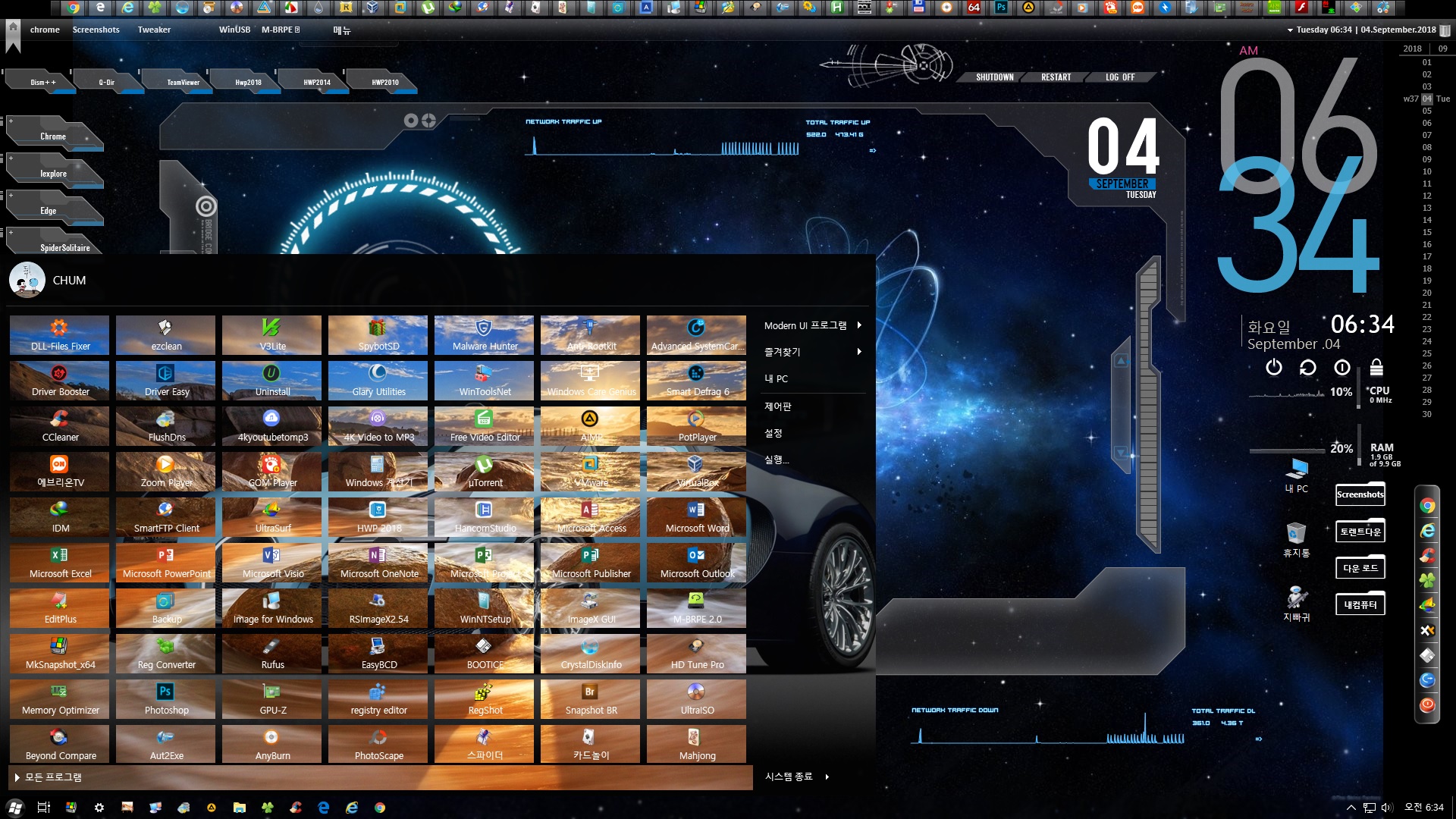Screen dimensions: 1456x819
Task: Open the IDM tile
Action: pos(60,517)
